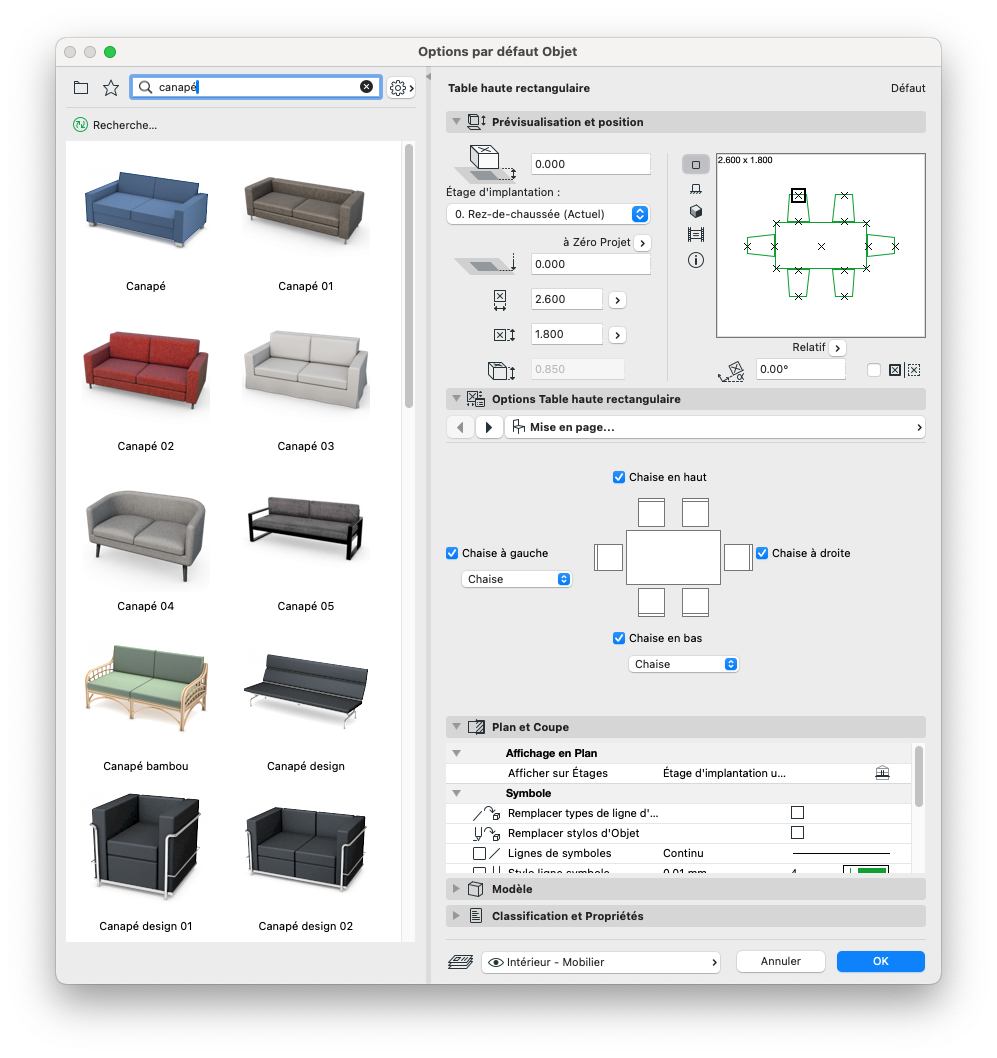This screenshot has width=997, height=1058.
Task: Enable Remplacer types de ligne checkbox
Action: [797, 812]
